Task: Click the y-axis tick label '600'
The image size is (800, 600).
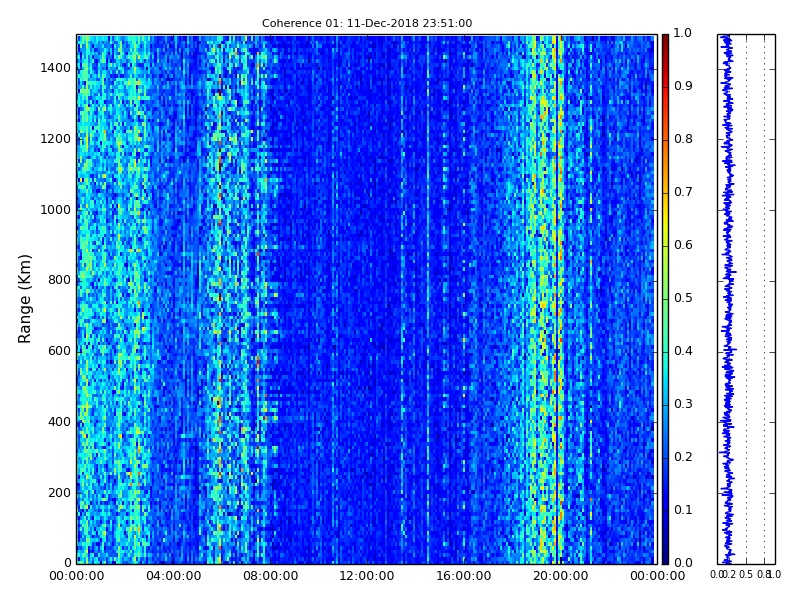Action: pos(59,351)
